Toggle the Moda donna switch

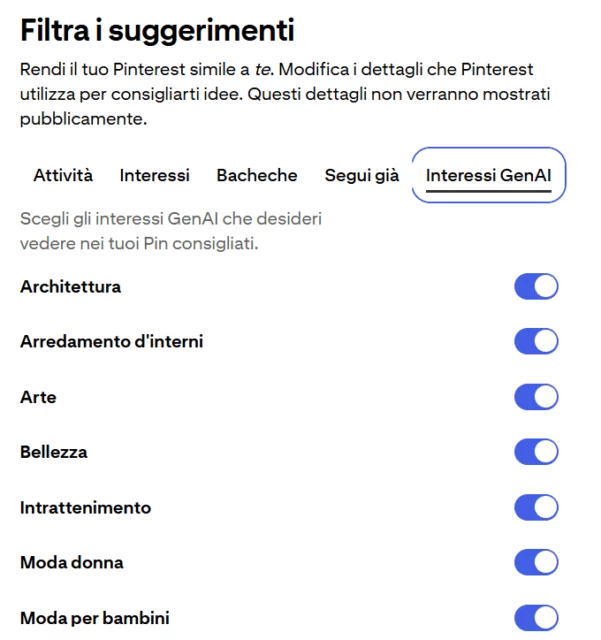(536, 563)
